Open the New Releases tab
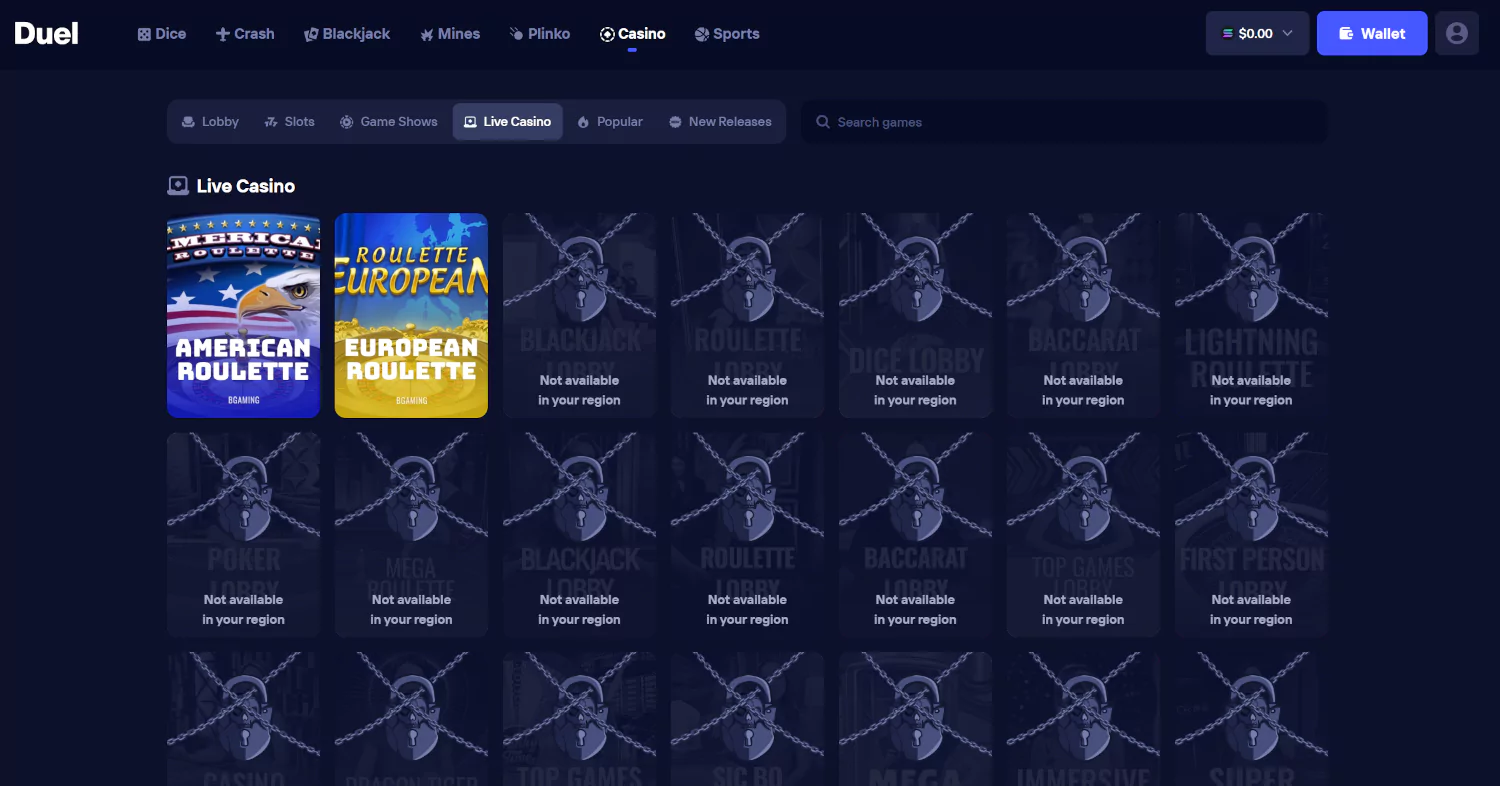The width and height of the screenshot is (1500, 786). pos(720,122)
